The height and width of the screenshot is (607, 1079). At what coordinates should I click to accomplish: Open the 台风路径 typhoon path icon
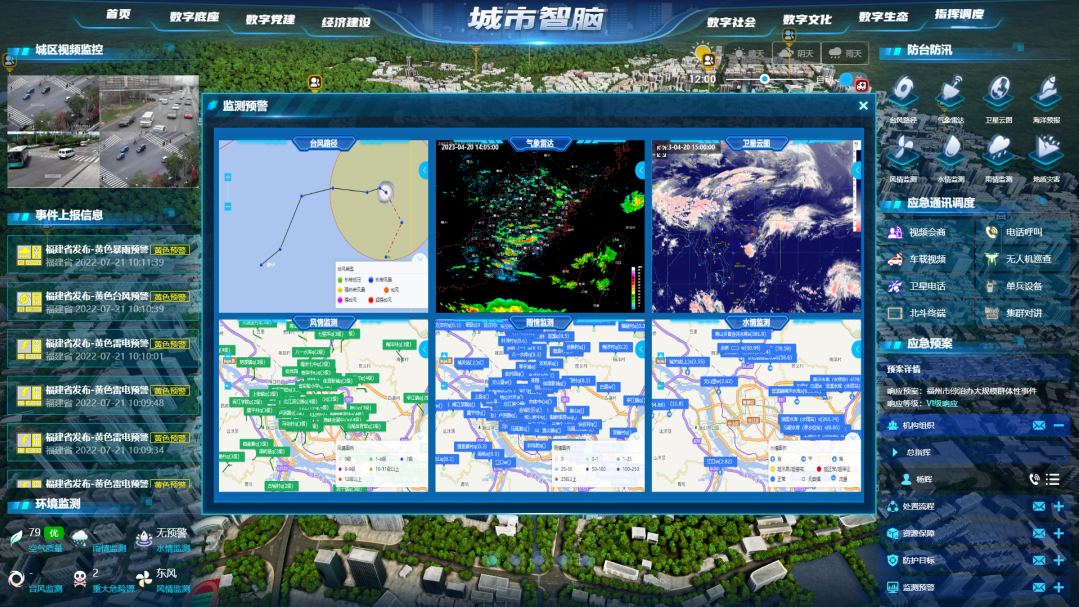tap(903, 94)
